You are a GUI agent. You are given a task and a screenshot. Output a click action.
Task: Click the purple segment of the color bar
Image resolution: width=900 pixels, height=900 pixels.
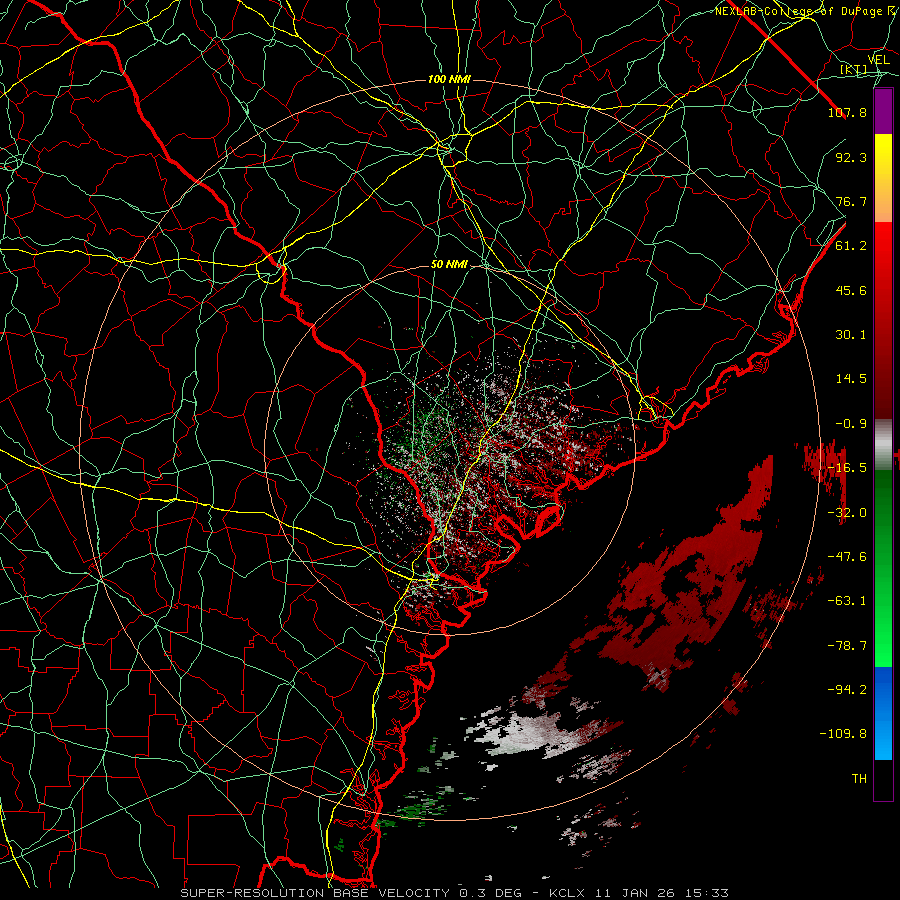(x=883, y=112)
